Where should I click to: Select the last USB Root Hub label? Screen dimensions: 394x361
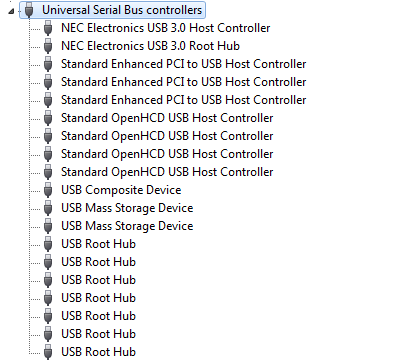tap(99, 352)
